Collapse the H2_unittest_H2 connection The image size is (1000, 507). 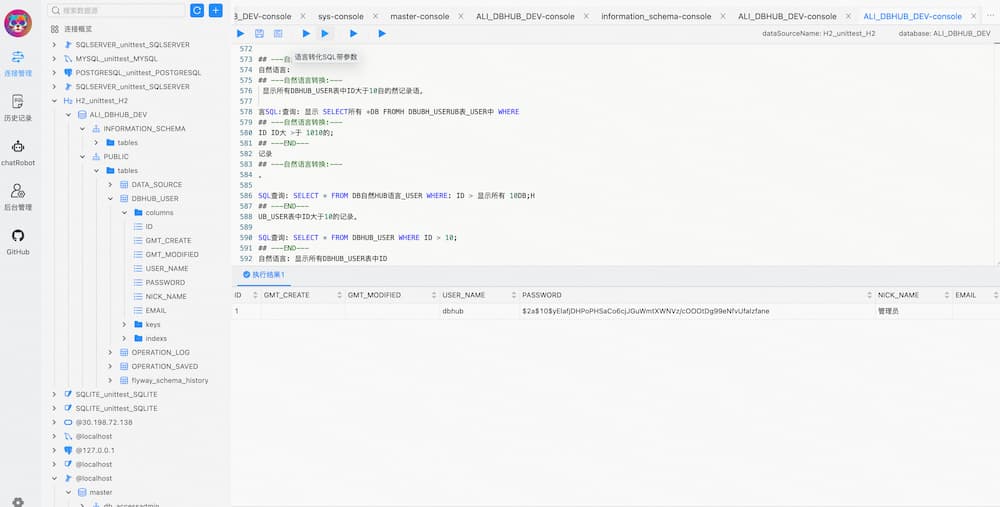(x=54, y=101)
